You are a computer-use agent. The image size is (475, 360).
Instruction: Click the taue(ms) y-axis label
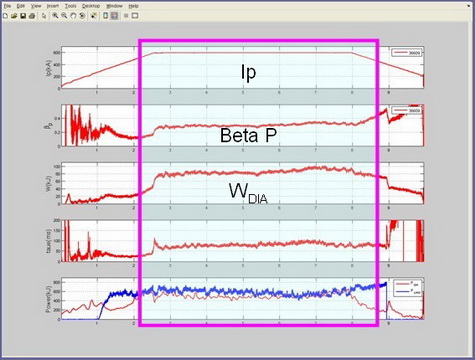[x=50, y=241]
